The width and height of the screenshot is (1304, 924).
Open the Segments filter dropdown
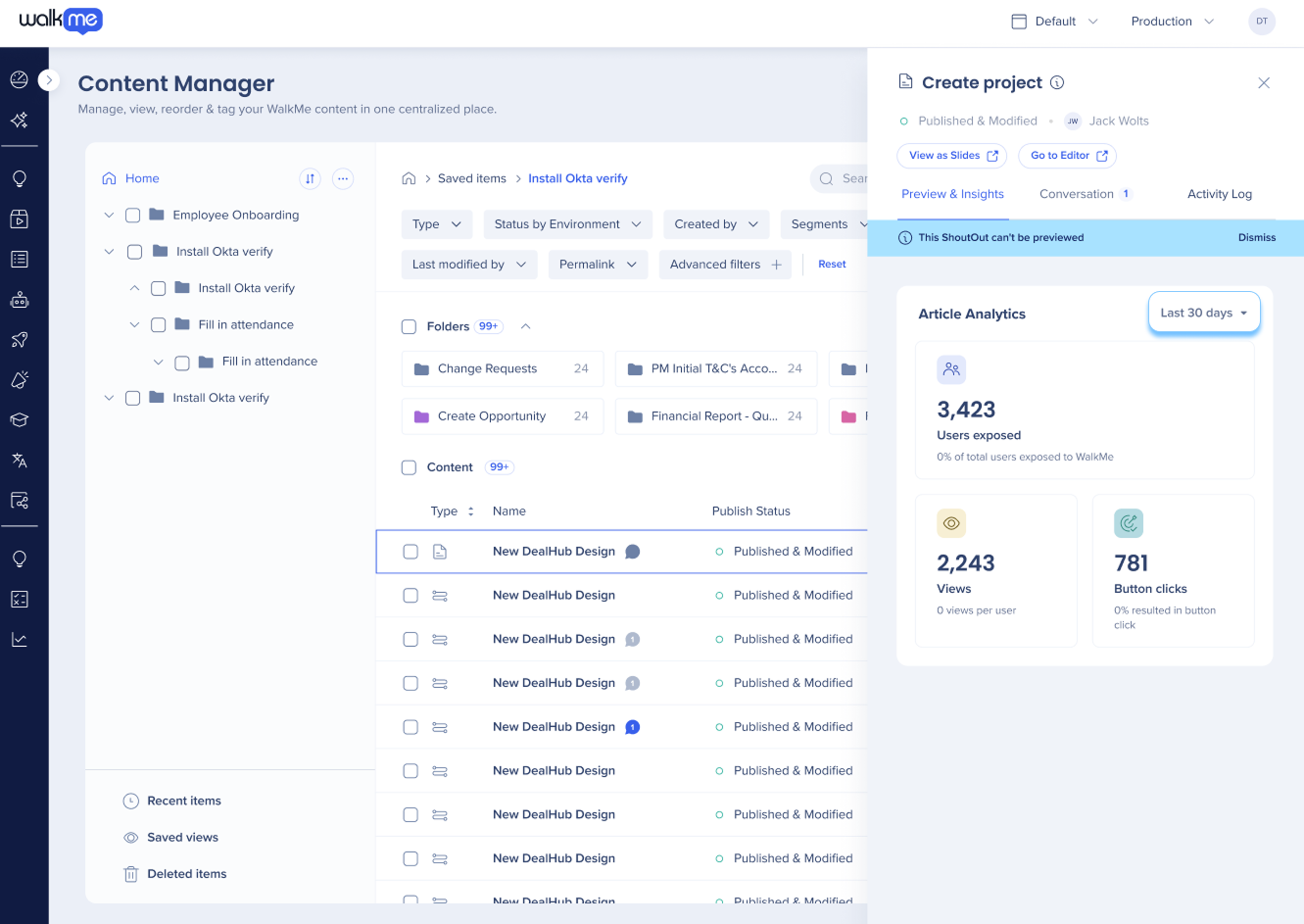coord(825,224)
